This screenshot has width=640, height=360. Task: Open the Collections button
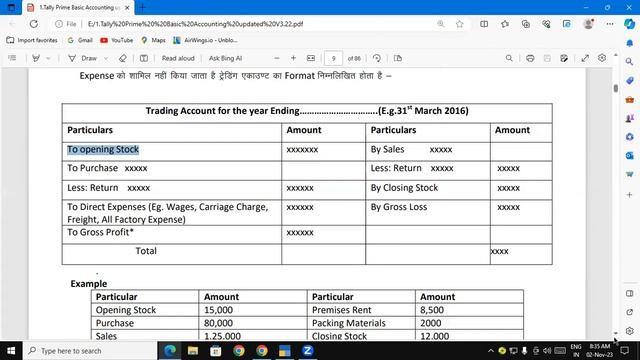pos(526,24)
